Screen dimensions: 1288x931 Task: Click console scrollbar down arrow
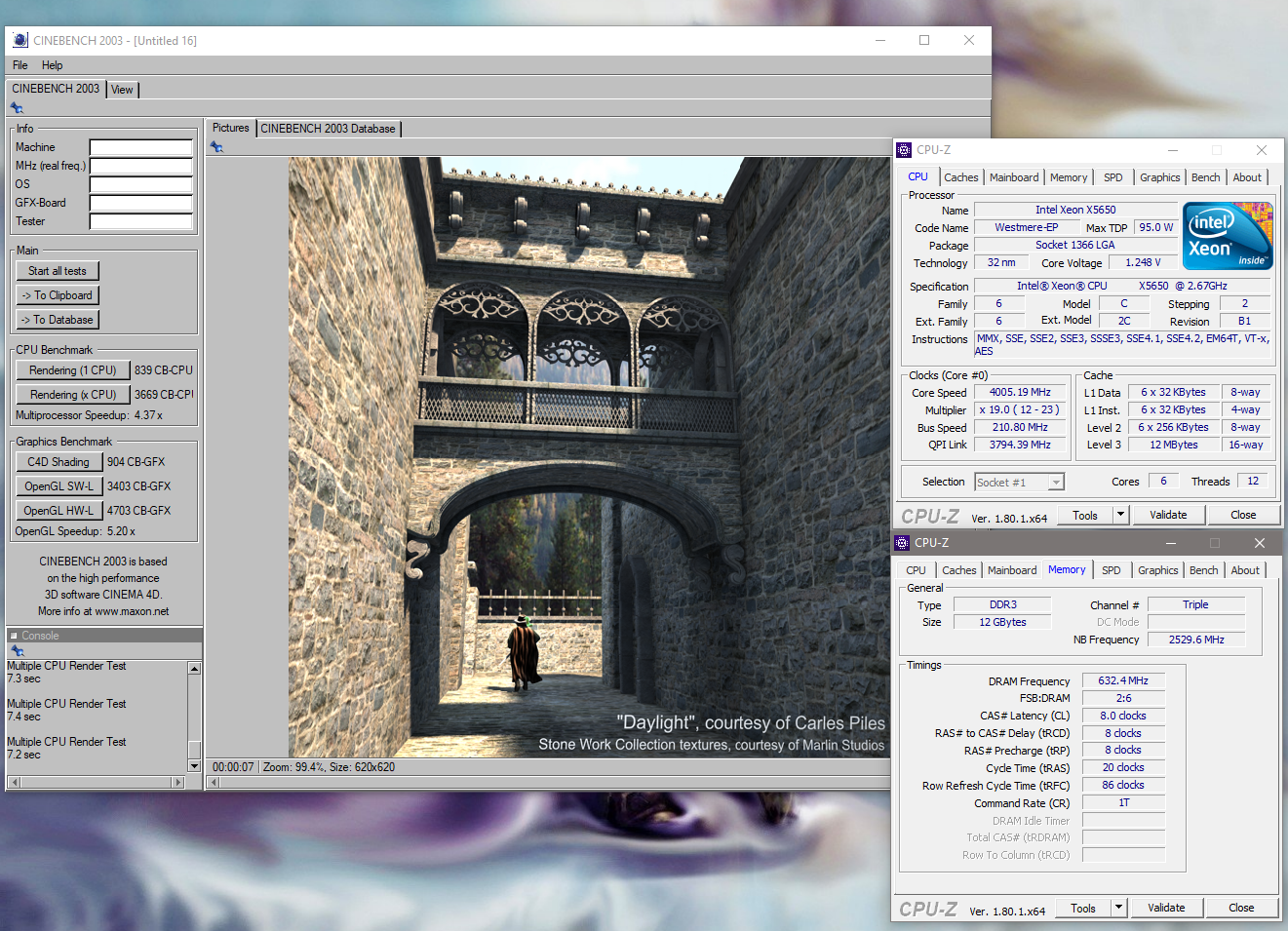point(194,766)
